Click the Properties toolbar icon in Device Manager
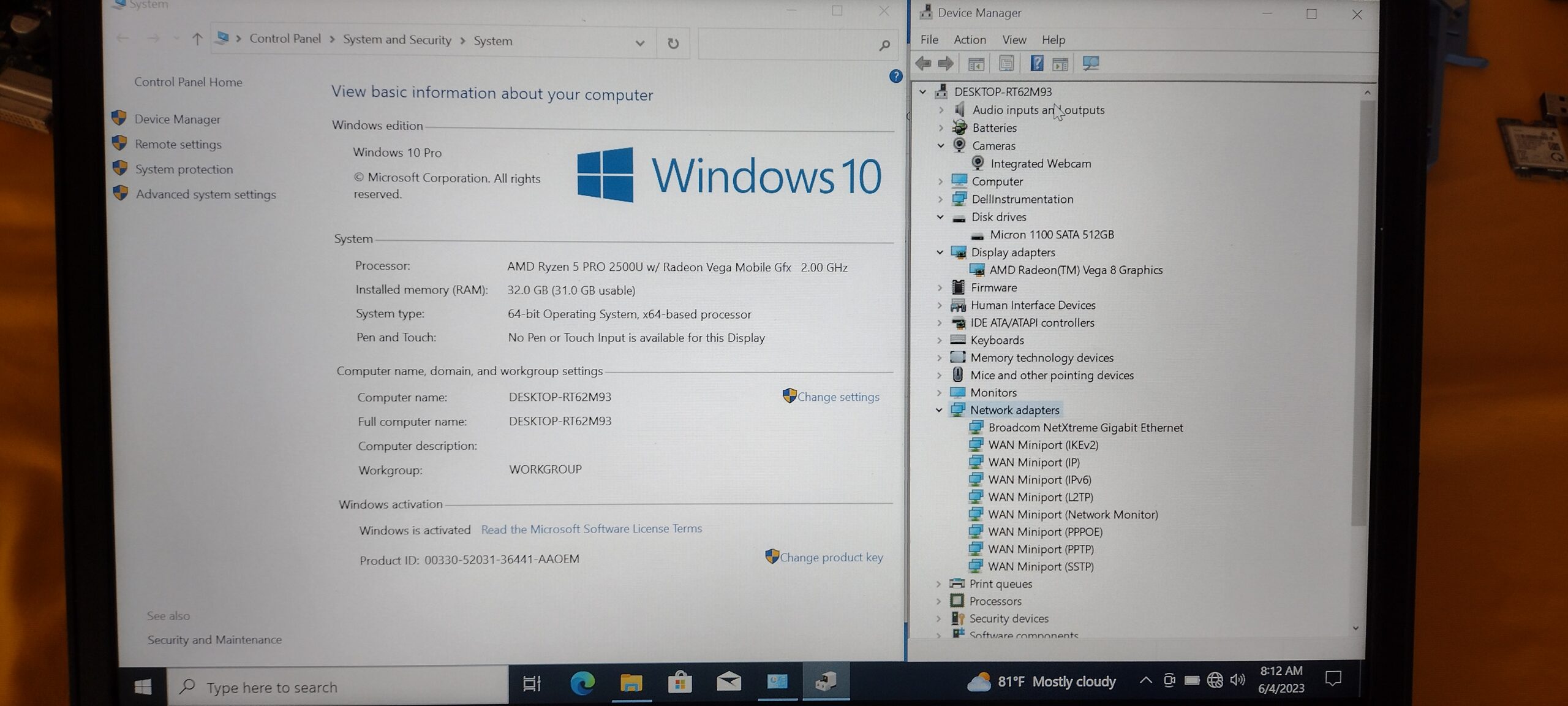 pos(1006,63)
